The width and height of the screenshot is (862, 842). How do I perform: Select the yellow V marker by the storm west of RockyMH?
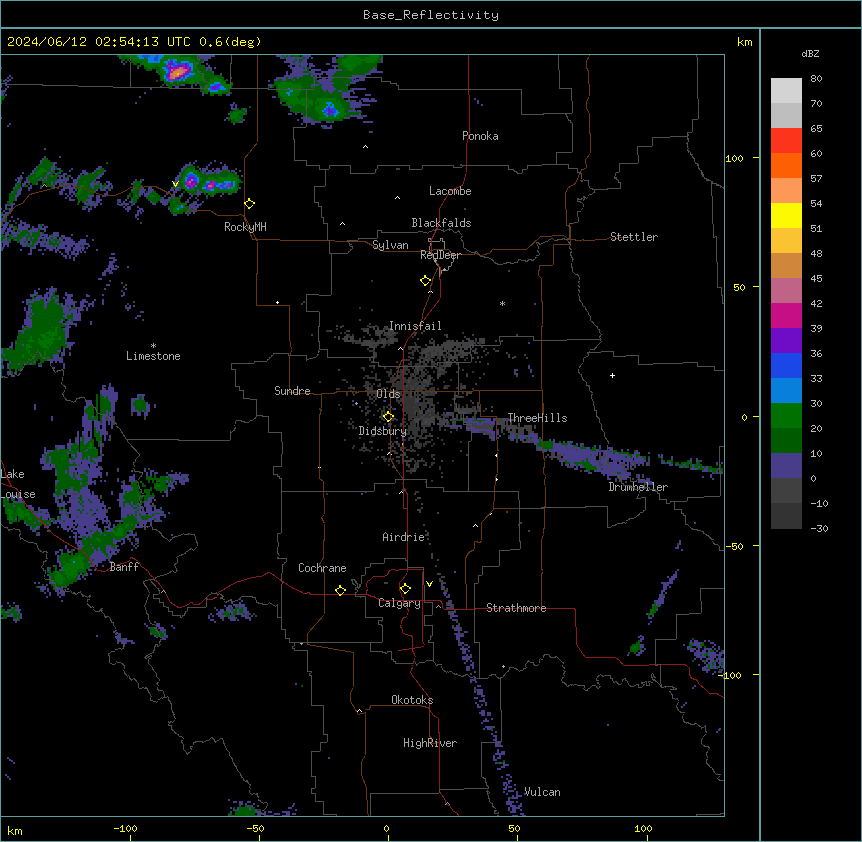(x=175, y=184)
